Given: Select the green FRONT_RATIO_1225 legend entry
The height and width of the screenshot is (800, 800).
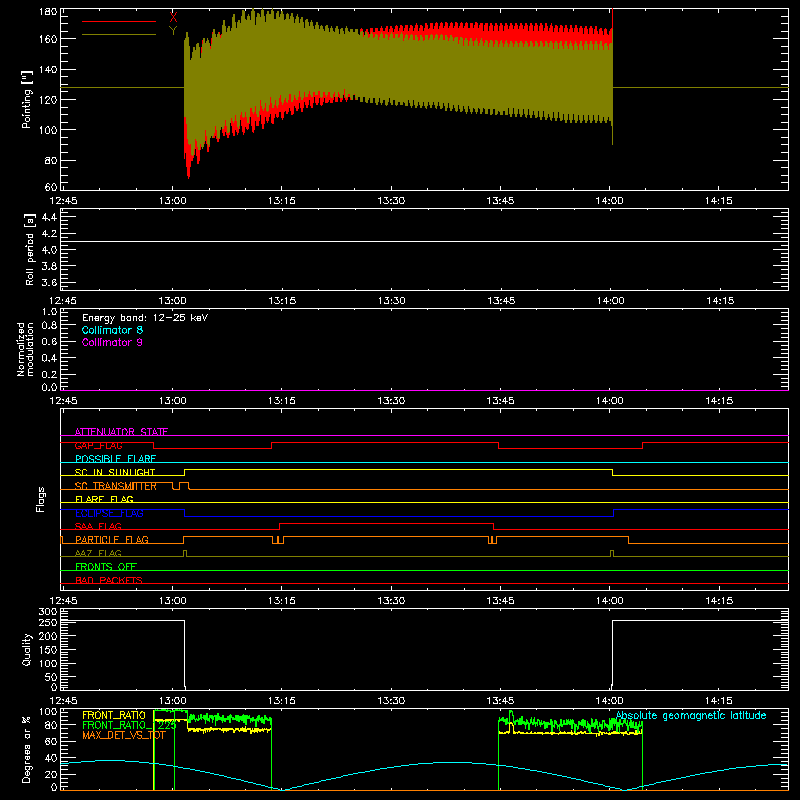Looking at the screenshot, I should (x=129, y=725).
